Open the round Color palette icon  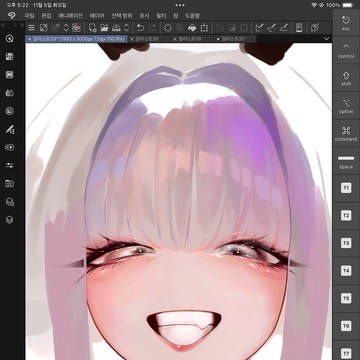pyautogui.click(x=10, y=111)
